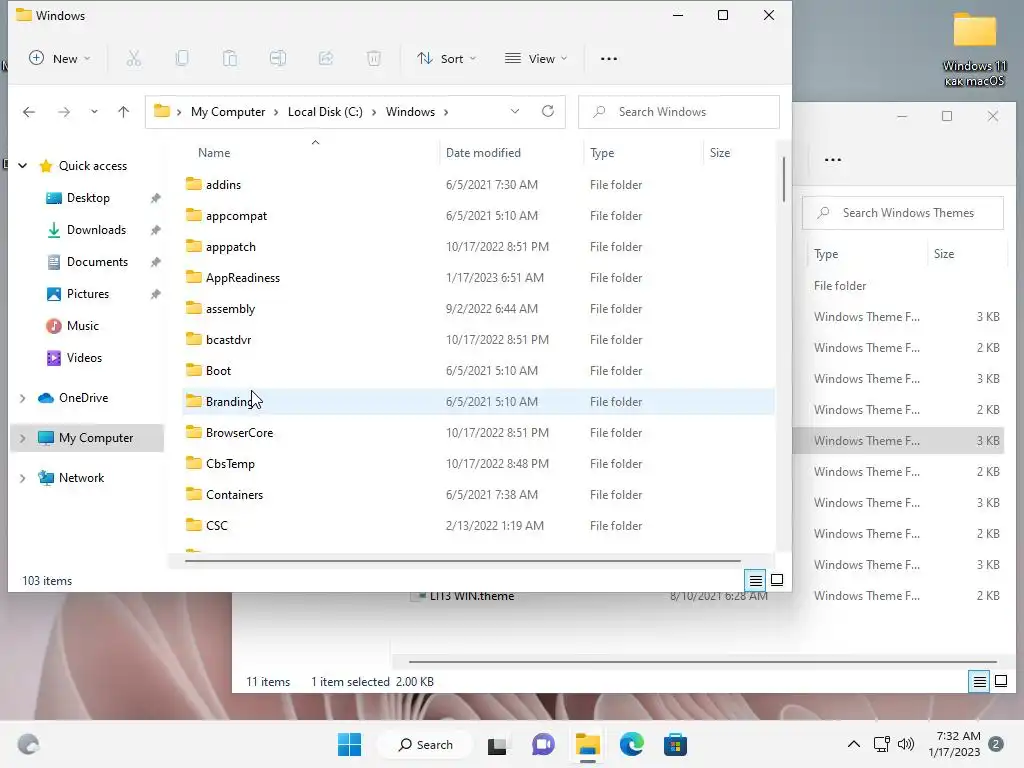Click My Computer in address path
The width and height of the screenshot is (1024, 768).
(228, 112)
